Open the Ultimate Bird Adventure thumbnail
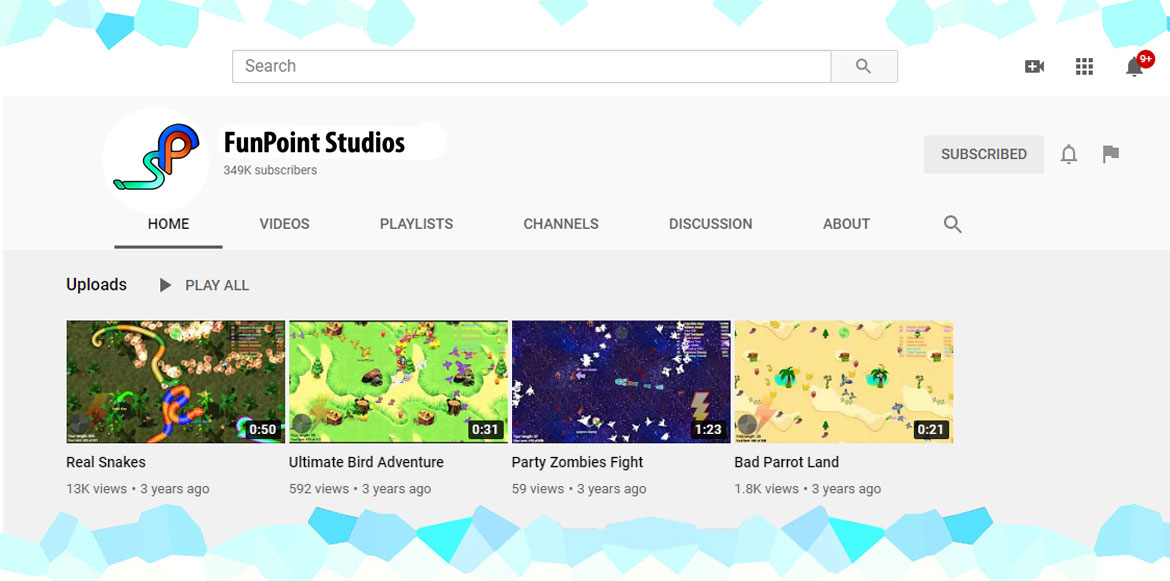 (398, 382)
